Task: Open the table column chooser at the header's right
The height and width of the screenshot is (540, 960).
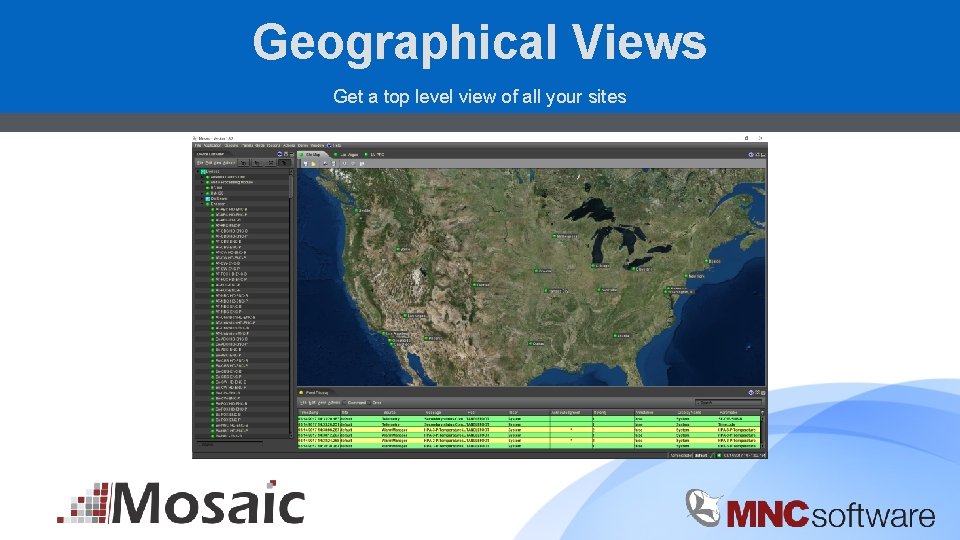Action: point(762,412)
